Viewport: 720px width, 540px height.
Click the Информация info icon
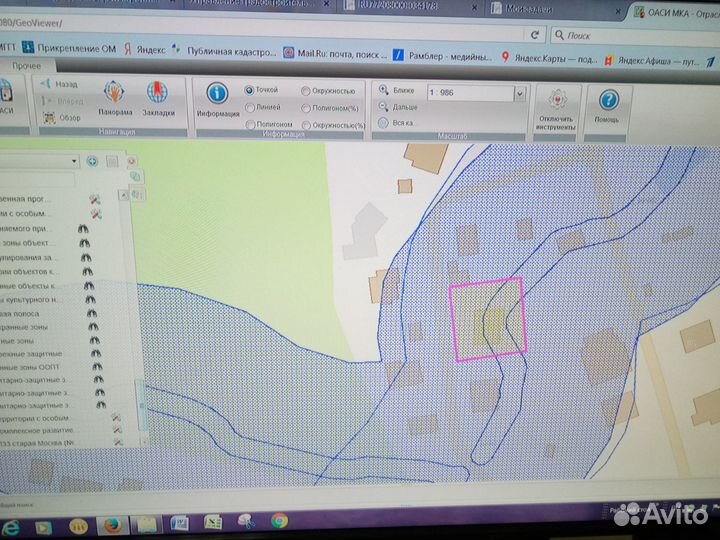[x=217, y=94]
